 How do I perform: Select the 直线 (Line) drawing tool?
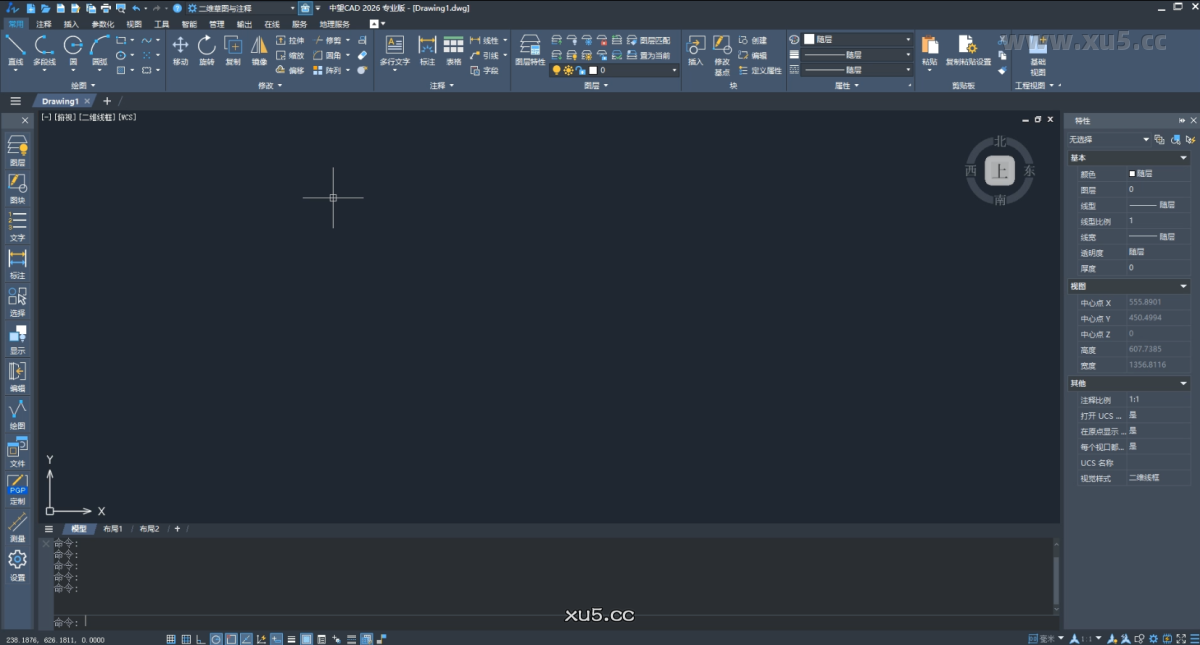click(15, 48)
